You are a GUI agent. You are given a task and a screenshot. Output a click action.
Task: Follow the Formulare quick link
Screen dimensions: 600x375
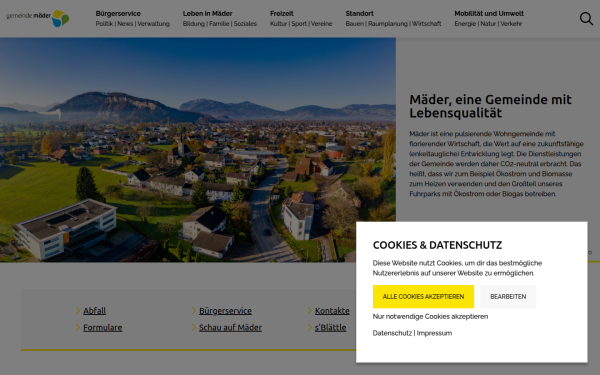103,328
